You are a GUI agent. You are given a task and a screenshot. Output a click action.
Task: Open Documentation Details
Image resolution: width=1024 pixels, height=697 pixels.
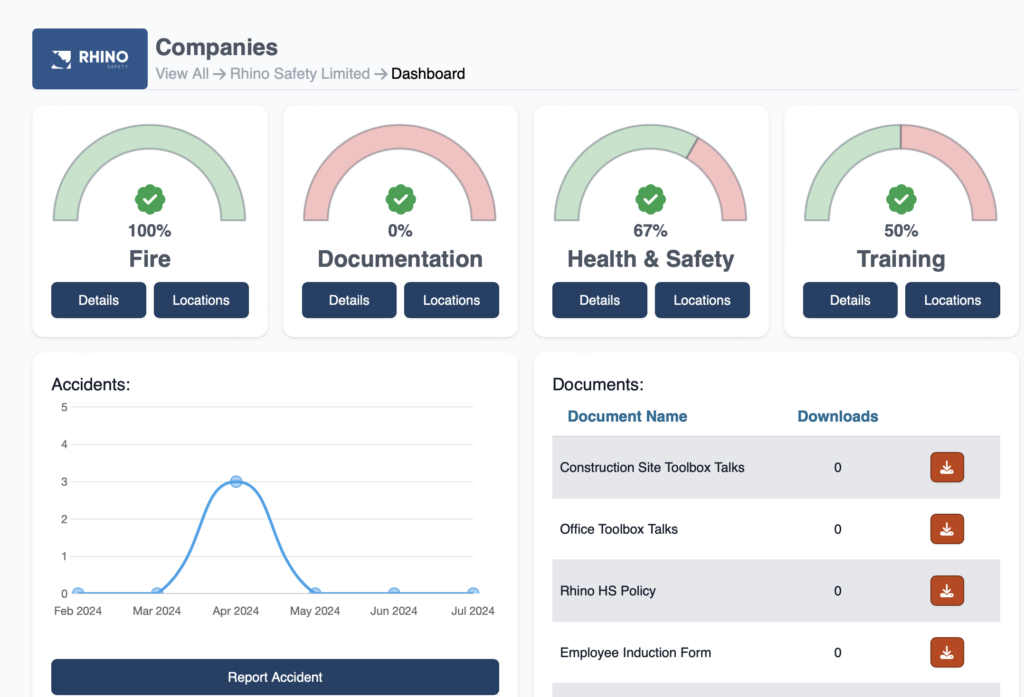tap(349, 300)
